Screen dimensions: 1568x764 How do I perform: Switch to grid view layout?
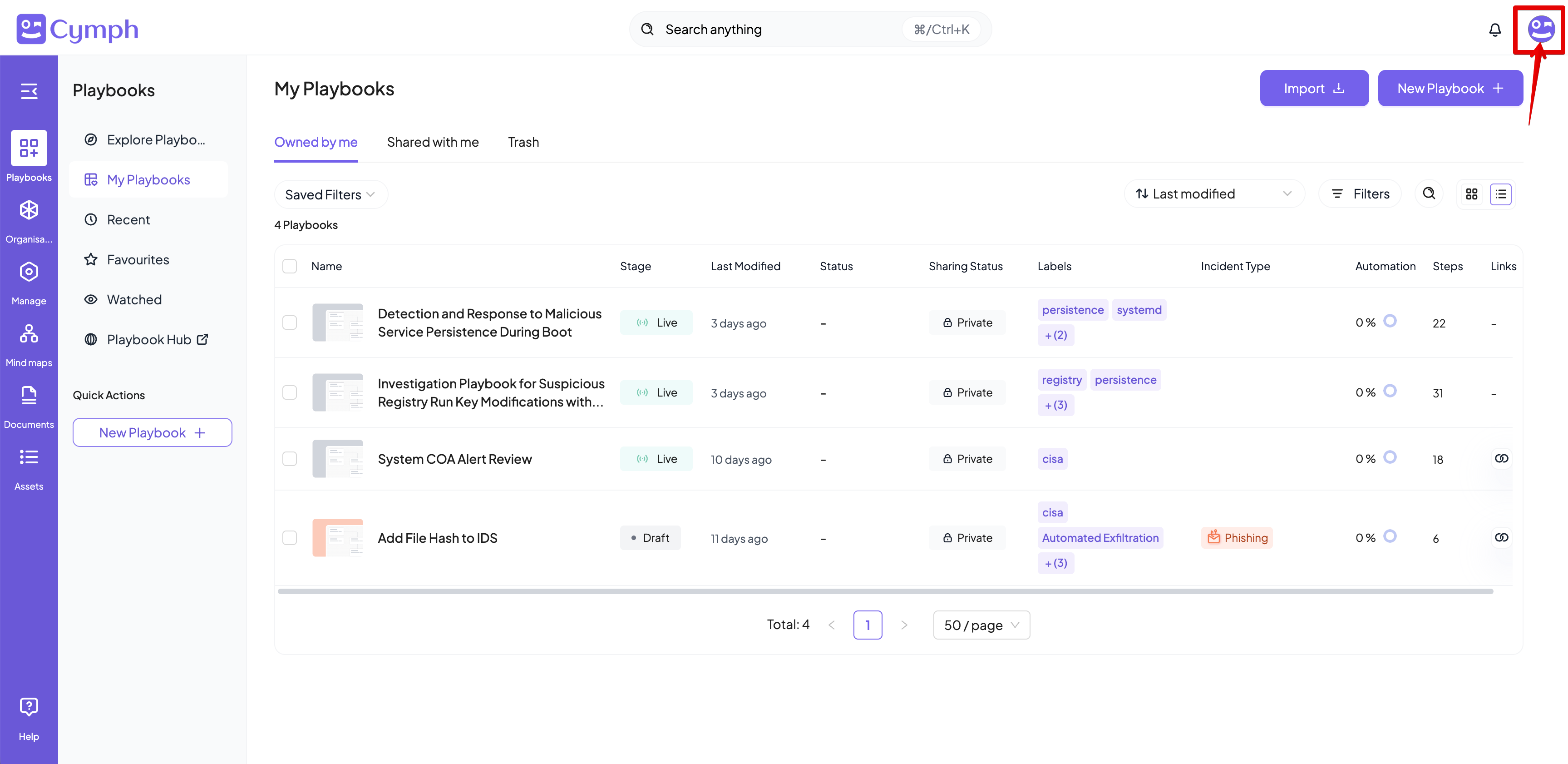(1471, 194)
